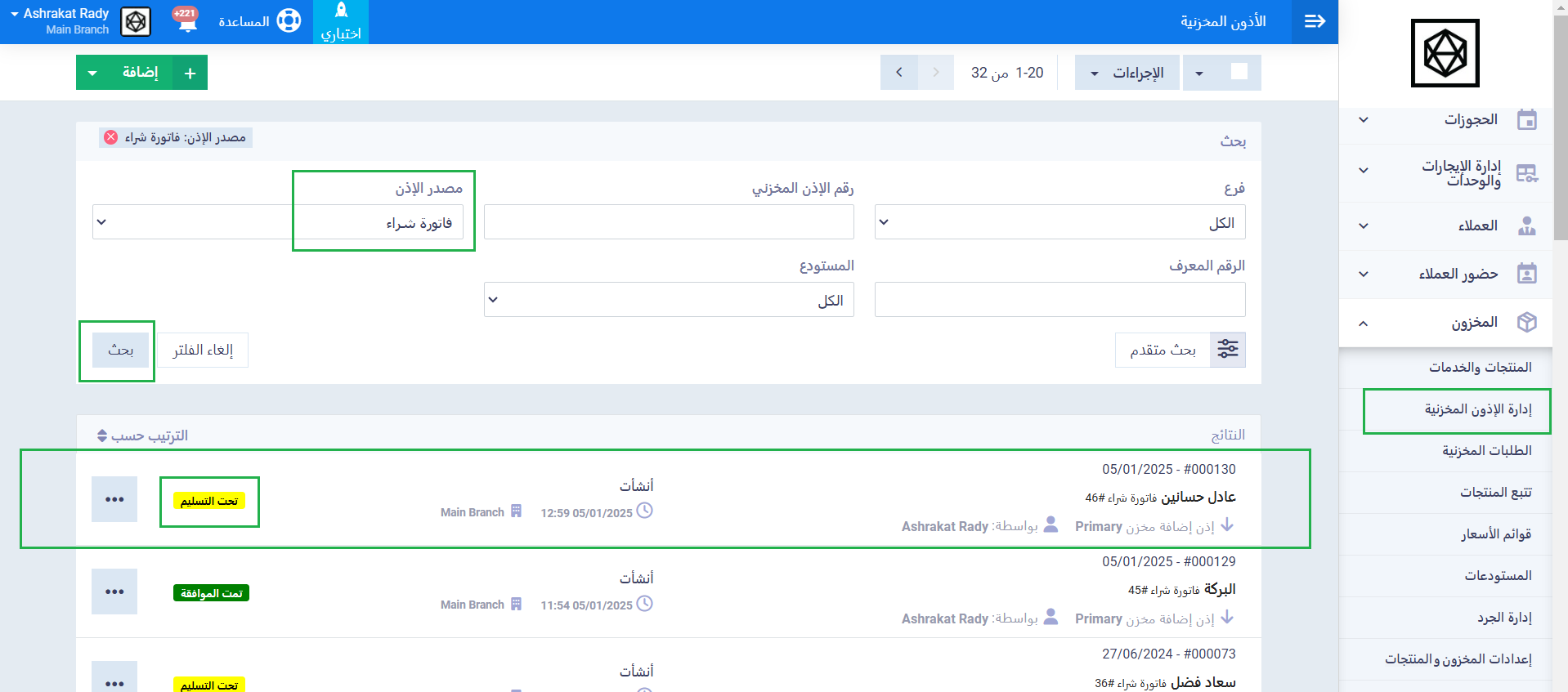
Task: Tick the select-all checkbox in toolbar
Action: coord(1239,72)
